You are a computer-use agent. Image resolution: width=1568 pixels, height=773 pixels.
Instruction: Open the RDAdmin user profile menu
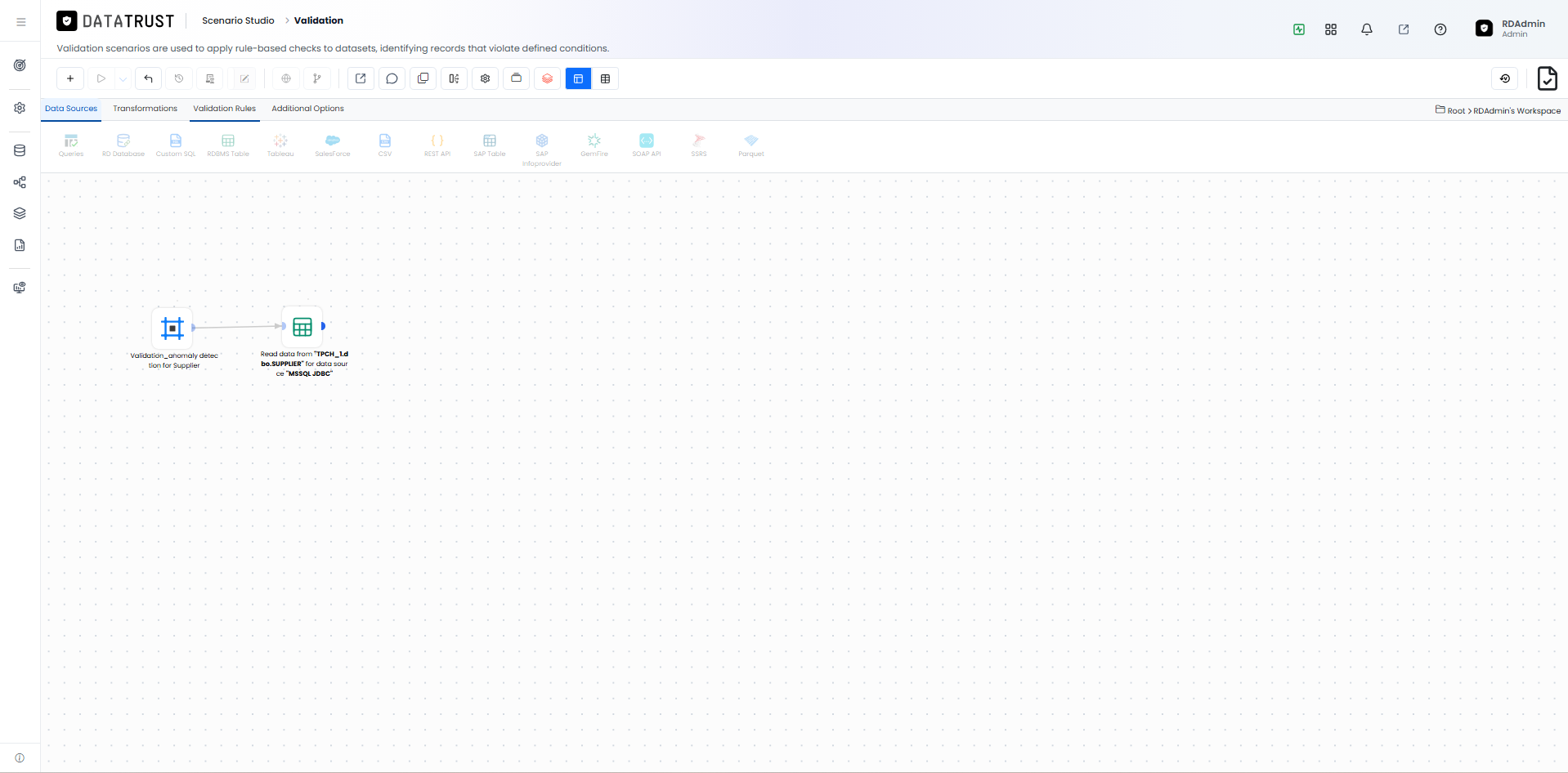tap(1510, 29)
